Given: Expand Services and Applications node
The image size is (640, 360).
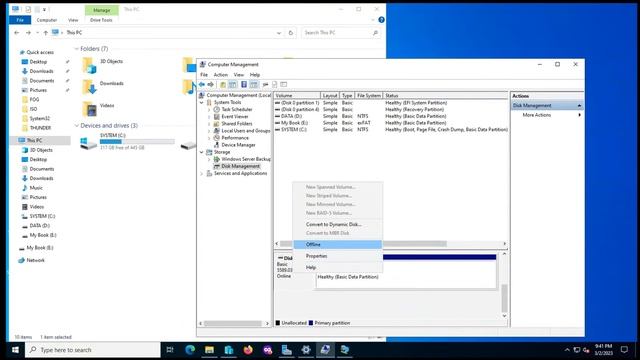Looking at the screenshot, I should (202, 173).
